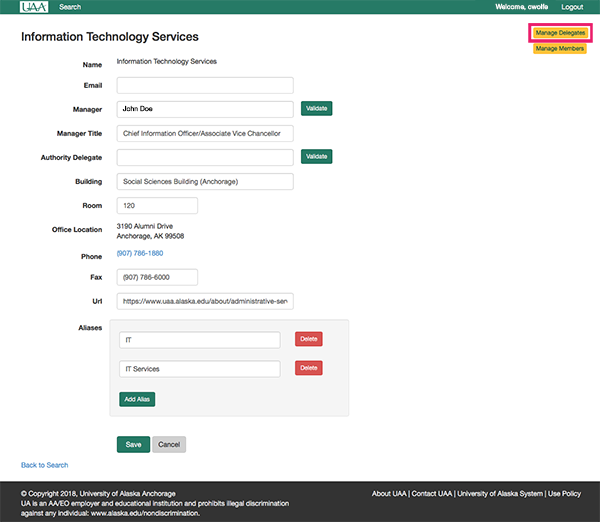Click the Fax number field

point(157,277)
